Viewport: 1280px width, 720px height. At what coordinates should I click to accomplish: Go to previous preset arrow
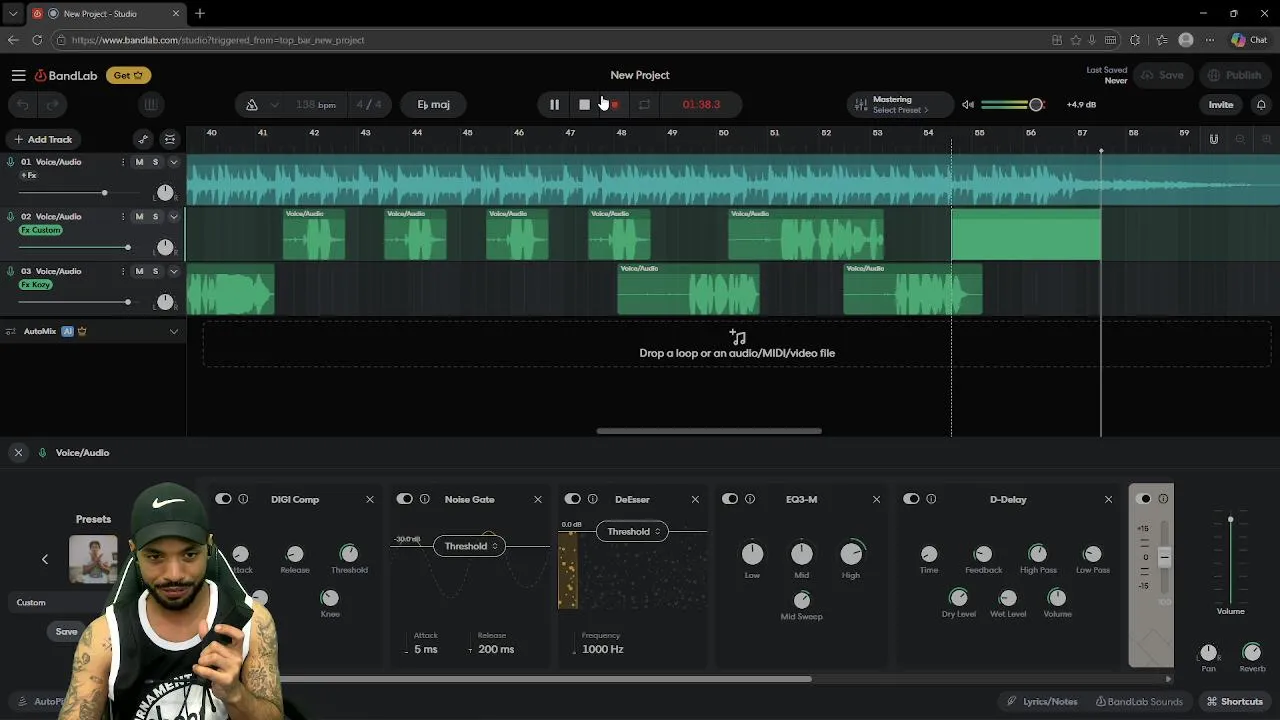pos(45,559)
